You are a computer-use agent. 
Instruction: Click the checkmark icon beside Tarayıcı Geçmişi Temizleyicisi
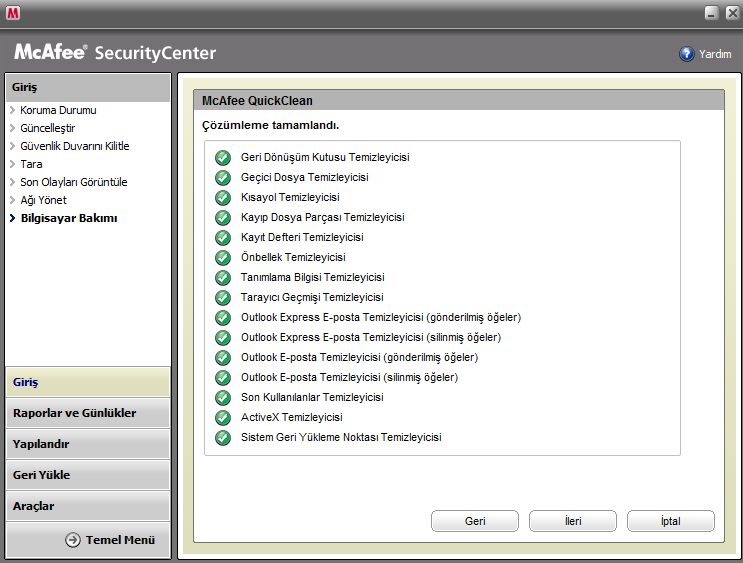click(223, 297)
